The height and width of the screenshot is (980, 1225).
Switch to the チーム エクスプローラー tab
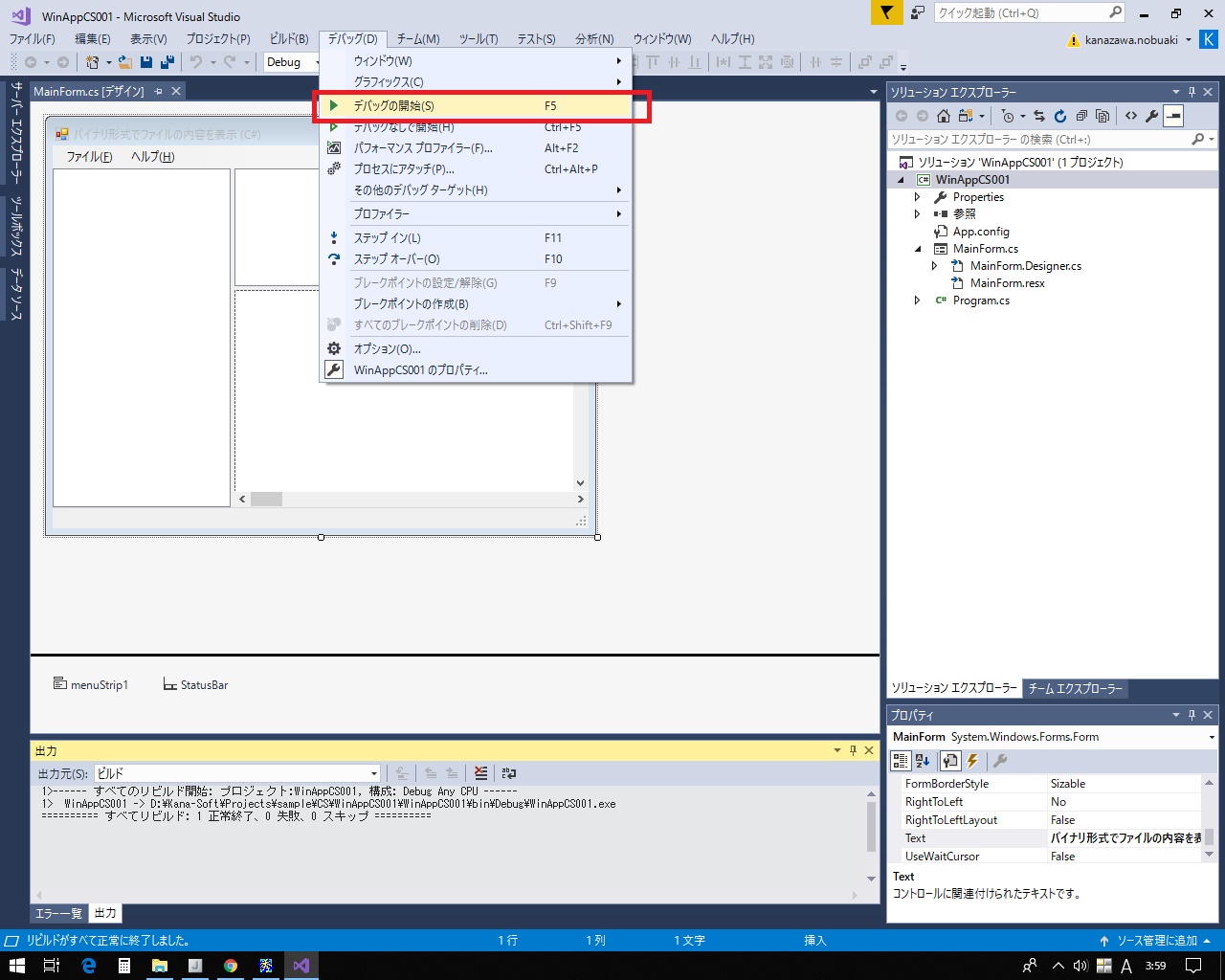1075,688
